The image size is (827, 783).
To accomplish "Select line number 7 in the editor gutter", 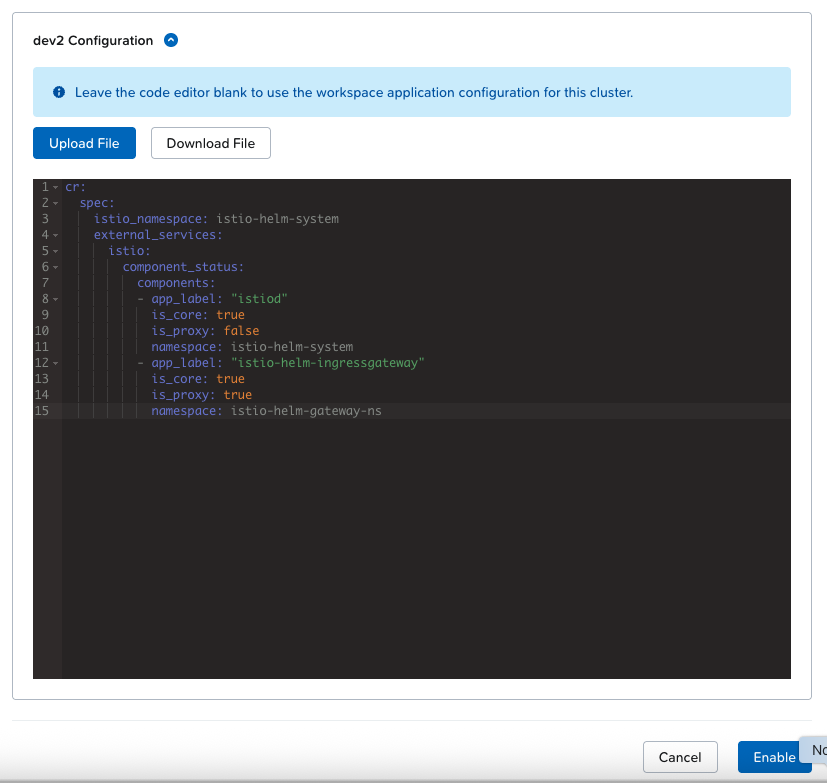I will point(44,283).
